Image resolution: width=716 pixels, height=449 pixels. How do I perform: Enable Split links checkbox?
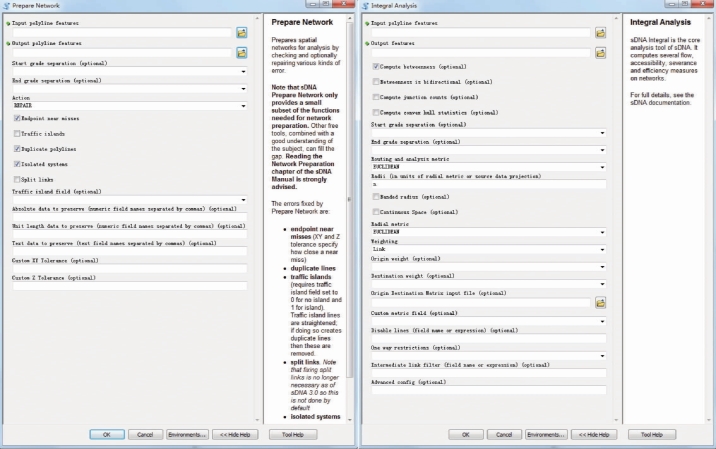[17, 179]
